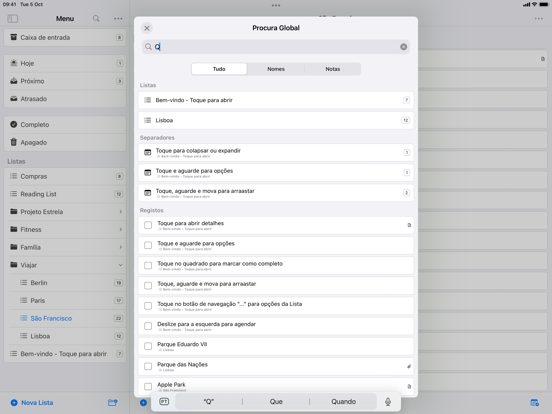The height and width of the screenshot is (414, 552).
Task: Tap the PT keyboard language icon
Action: coord(164,401)
